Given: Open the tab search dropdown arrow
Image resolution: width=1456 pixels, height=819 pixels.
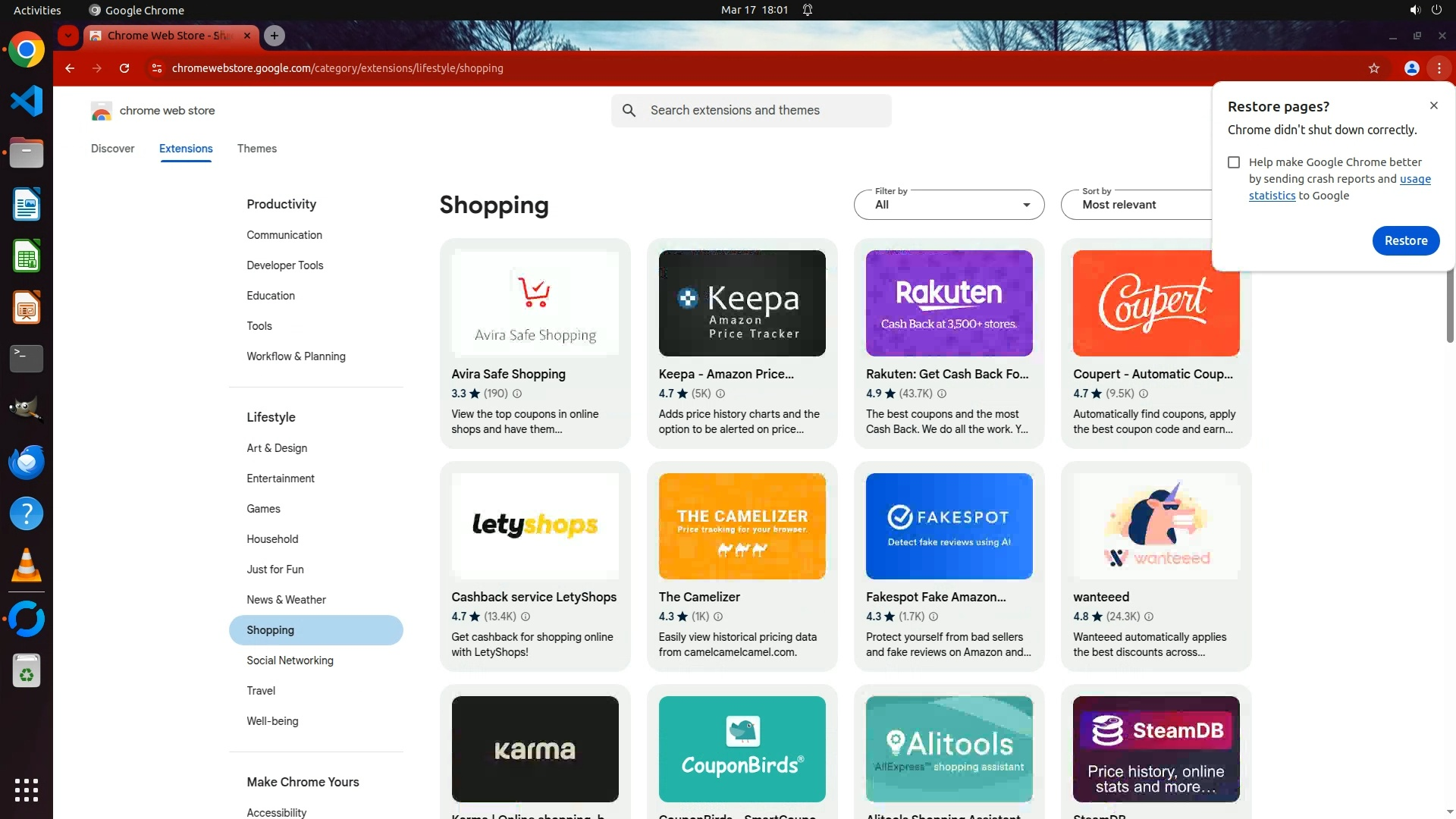Looking at the screenshot, I should pos(68,36).
